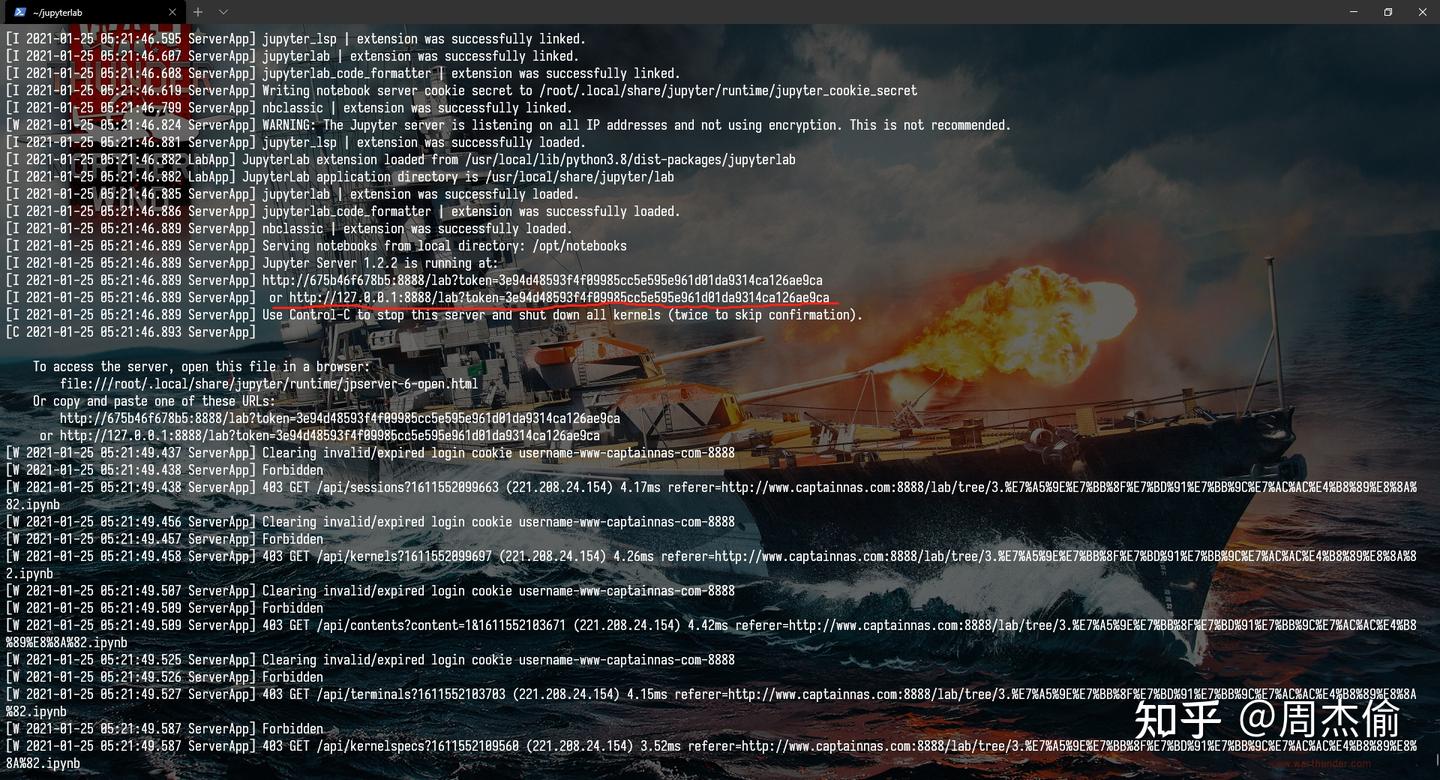Click the PowerShell icon on the jupyterlab tab
1440x780 pixels.
(20, 12)
